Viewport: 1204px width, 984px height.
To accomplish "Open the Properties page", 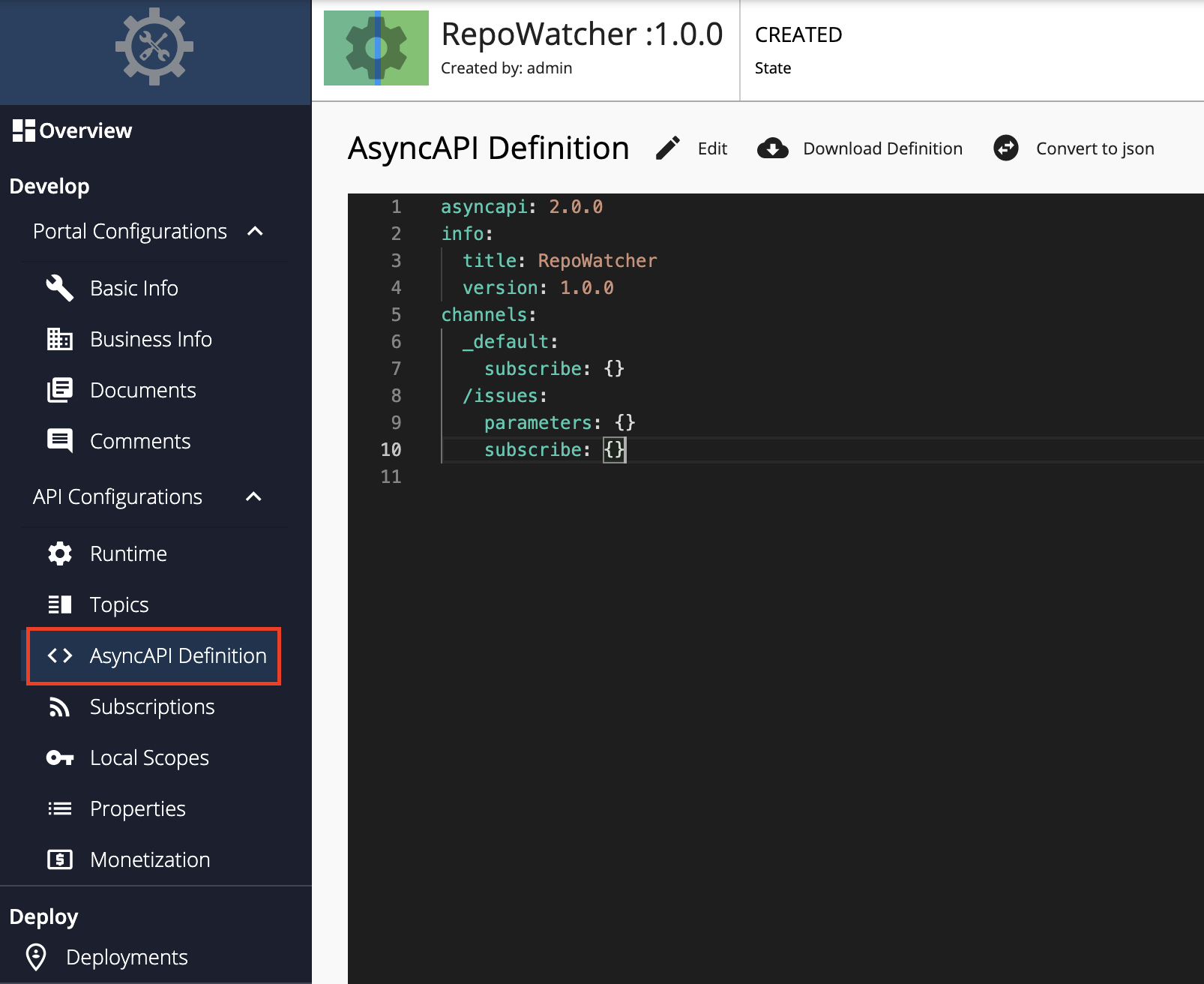I will tap(138, 808).
